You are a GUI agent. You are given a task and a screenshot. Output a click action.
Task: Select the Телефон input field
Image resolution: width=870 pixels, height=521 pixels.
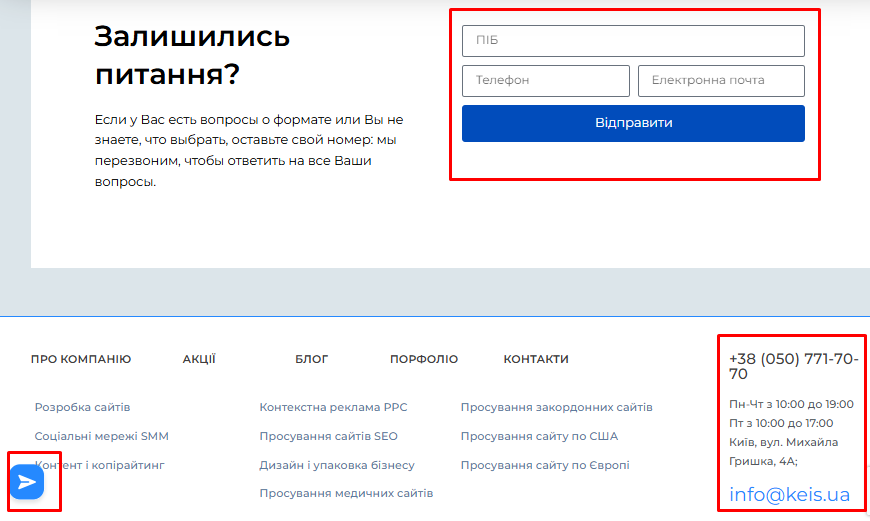pyautogui.click(x=545, y=80)
